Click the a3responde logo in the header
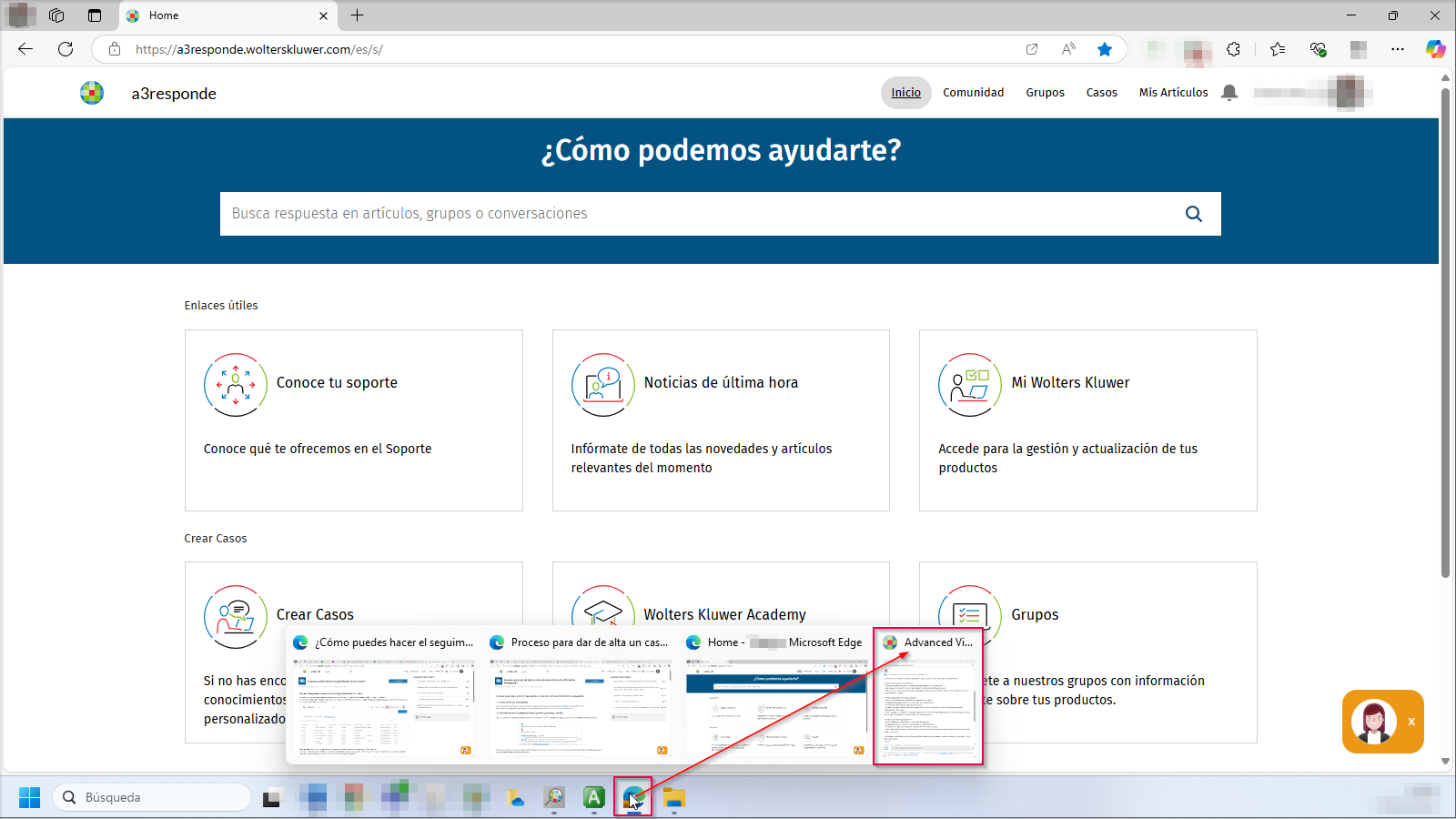 (x=92, y=93)
